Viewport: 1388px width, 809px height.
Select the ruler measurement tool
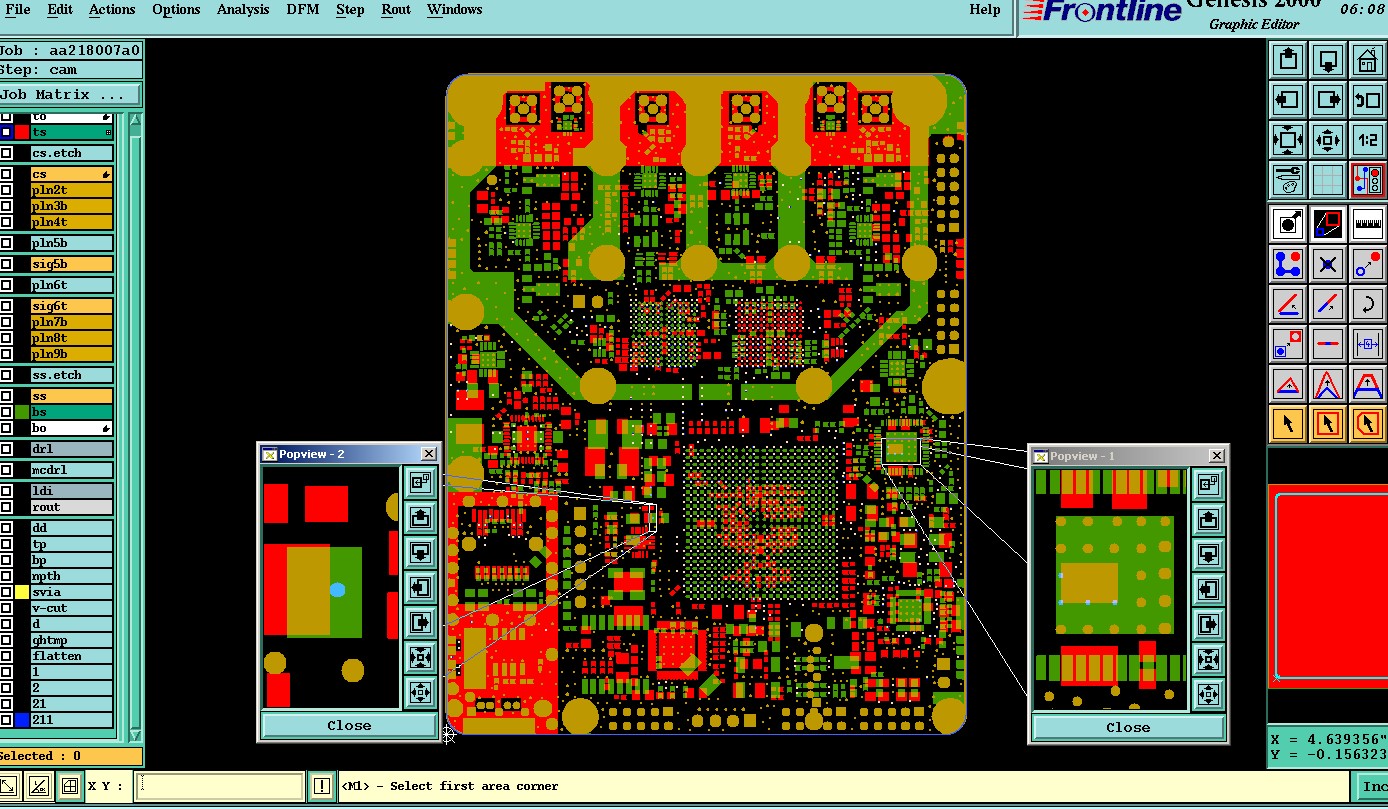pyautogui.click(x=1367, y=223)
